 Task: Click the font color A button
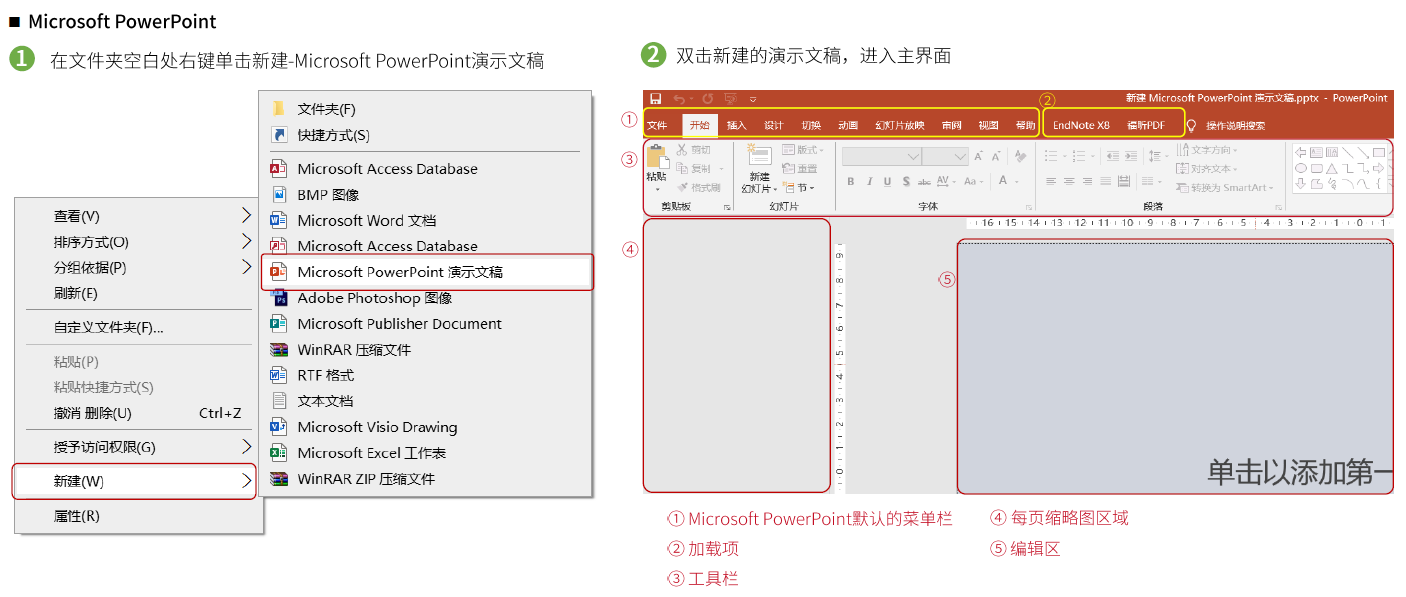(x=1003, y=180)
